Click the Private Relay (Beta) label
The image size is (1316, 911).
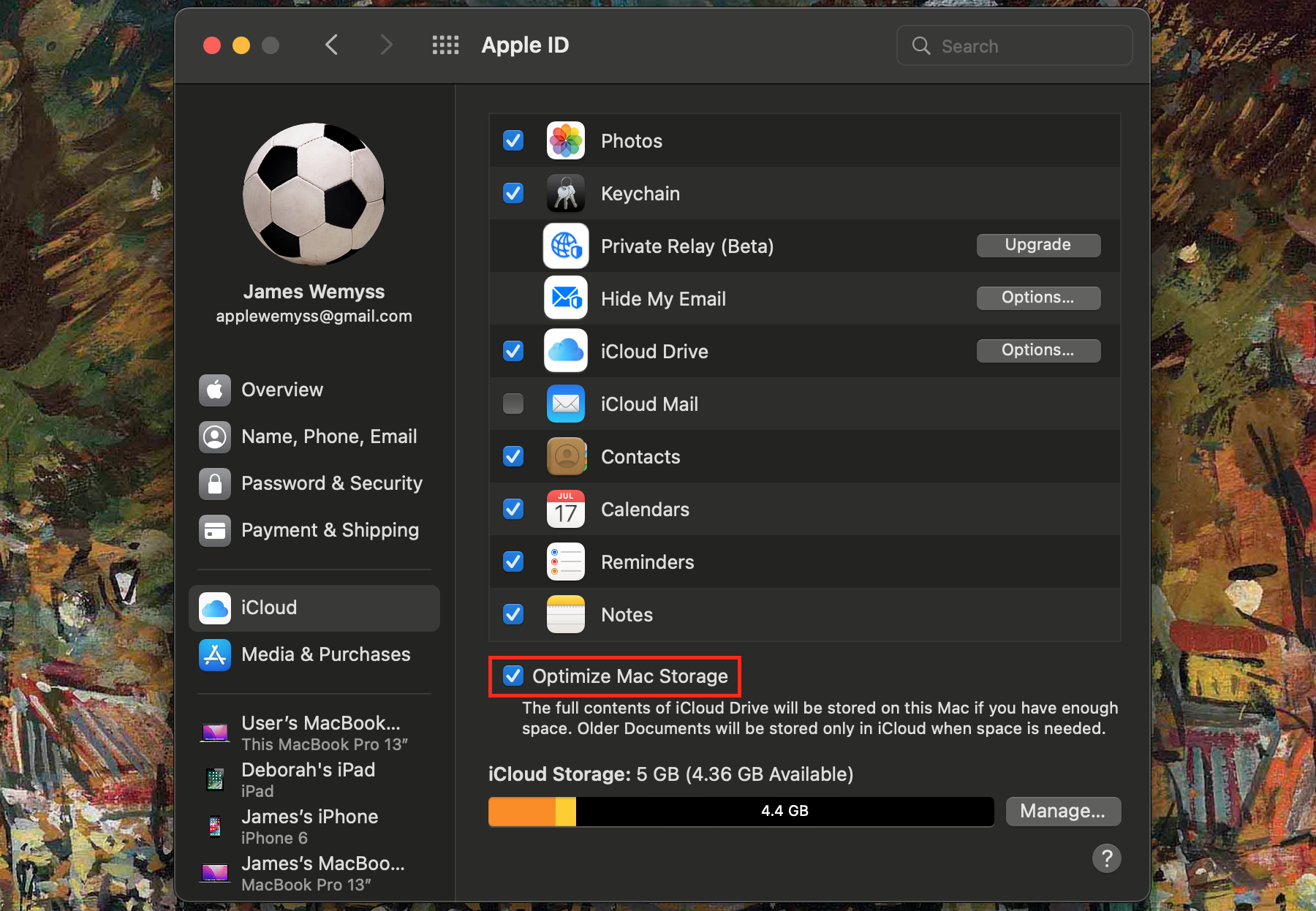pos(687,246)
